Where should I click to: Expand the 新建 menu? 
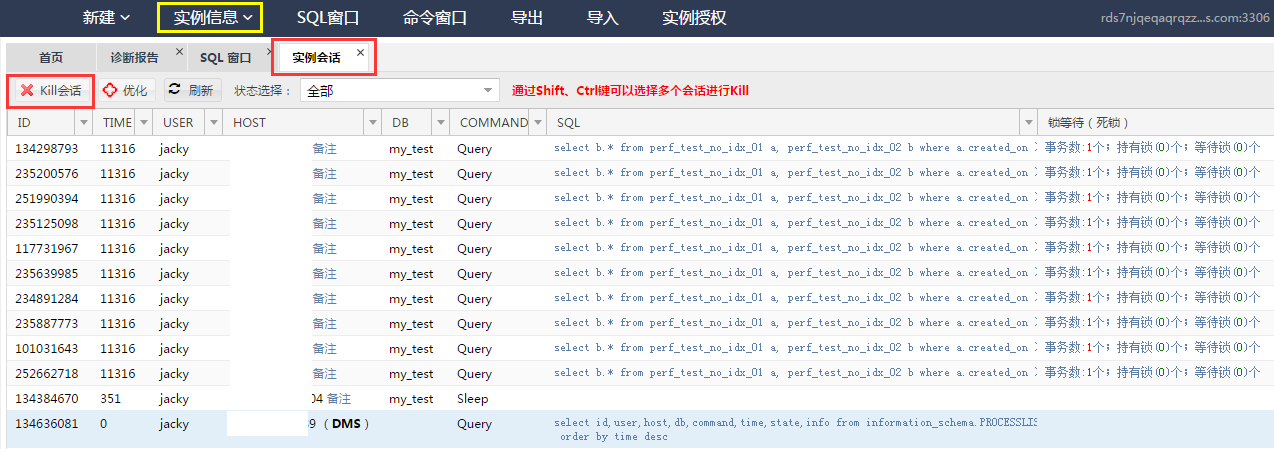click(x=106, y=18)
